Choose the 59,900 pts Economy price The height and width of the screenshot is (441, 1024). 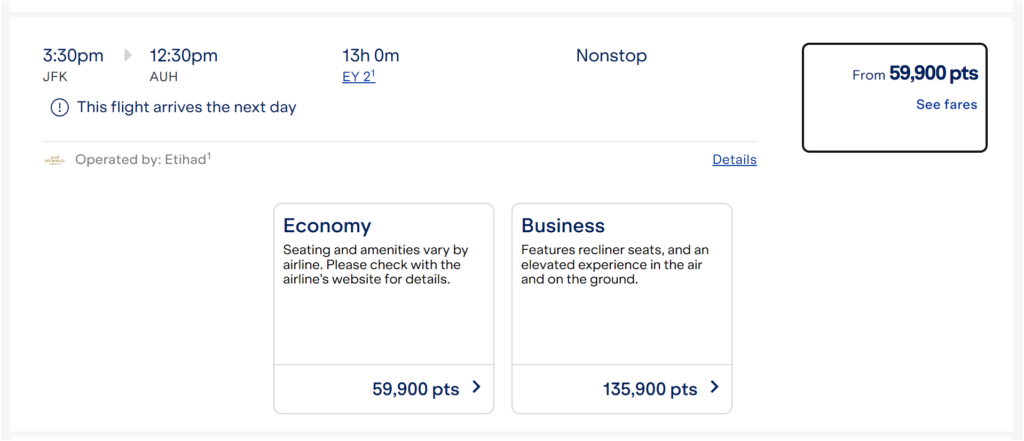pos(415,389)
